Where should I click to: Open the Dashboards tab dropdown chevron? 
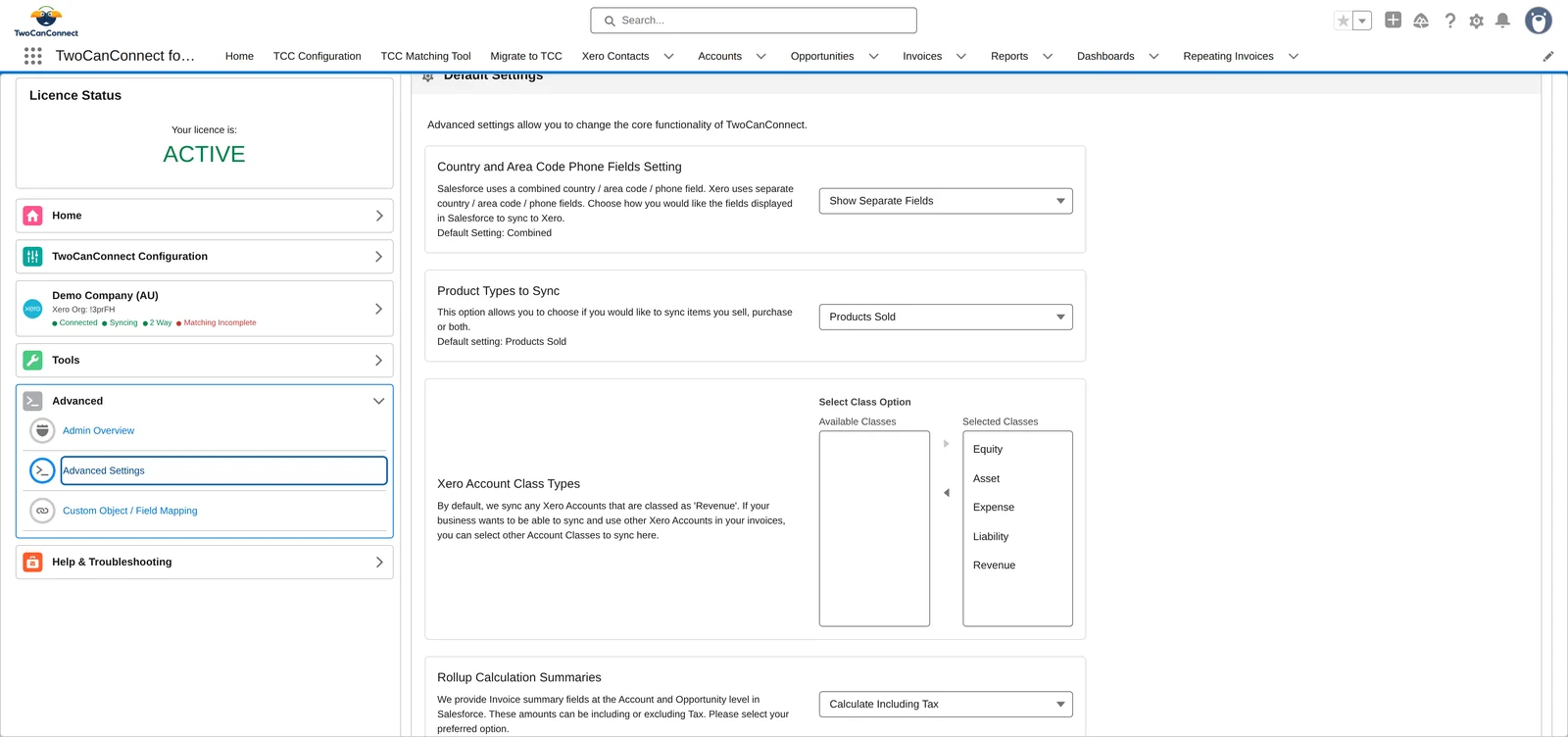(1153, 57)
